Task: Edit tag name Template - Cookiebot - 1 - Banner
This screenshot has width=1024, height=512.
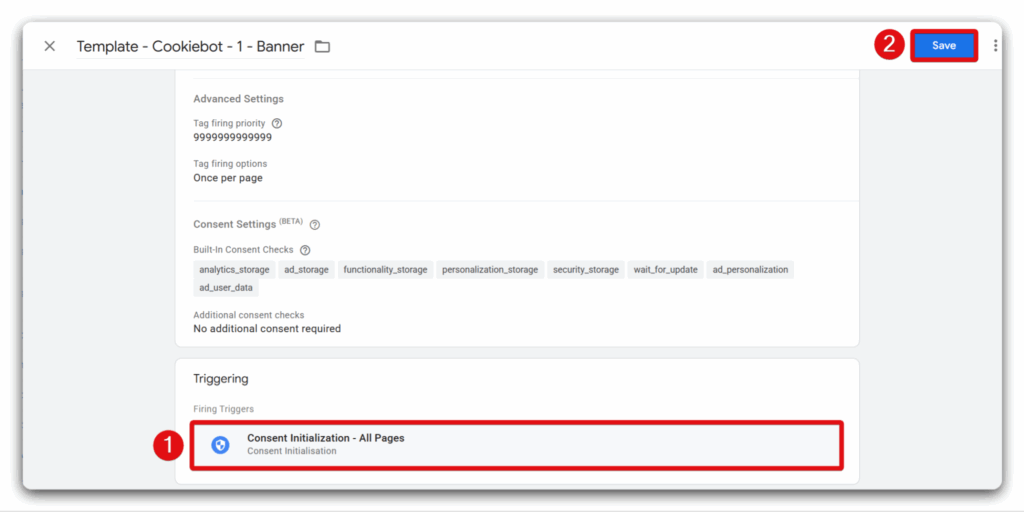Action: tap(190, 46)
